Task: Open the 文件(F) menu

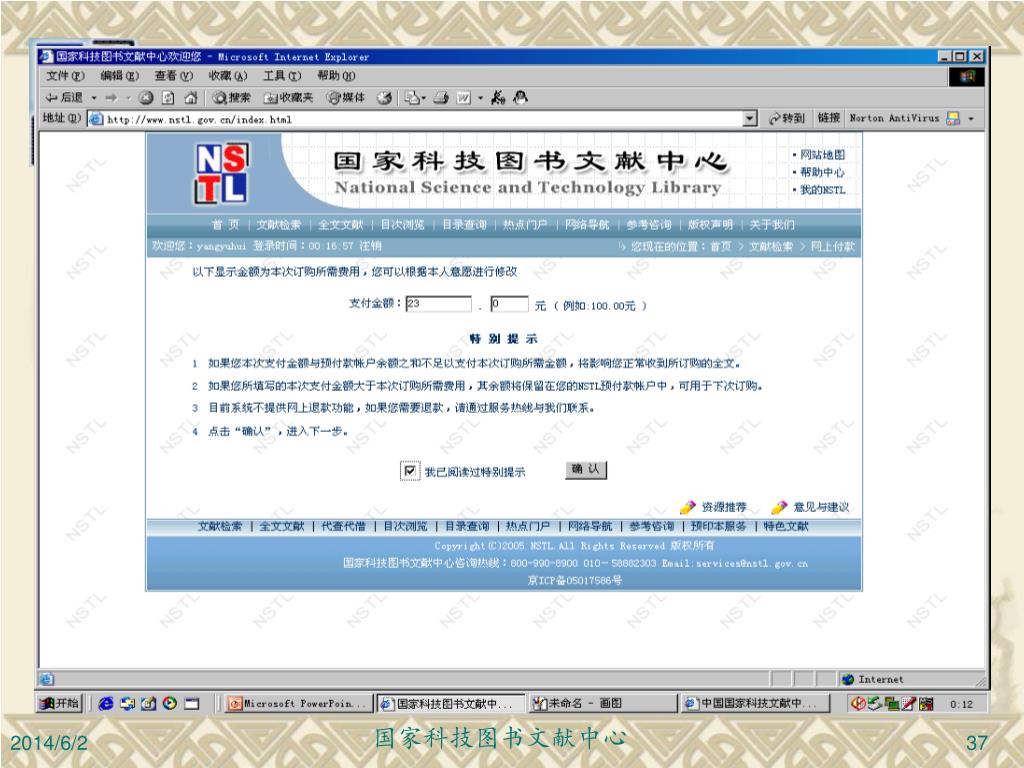Action: click(65, 76)
